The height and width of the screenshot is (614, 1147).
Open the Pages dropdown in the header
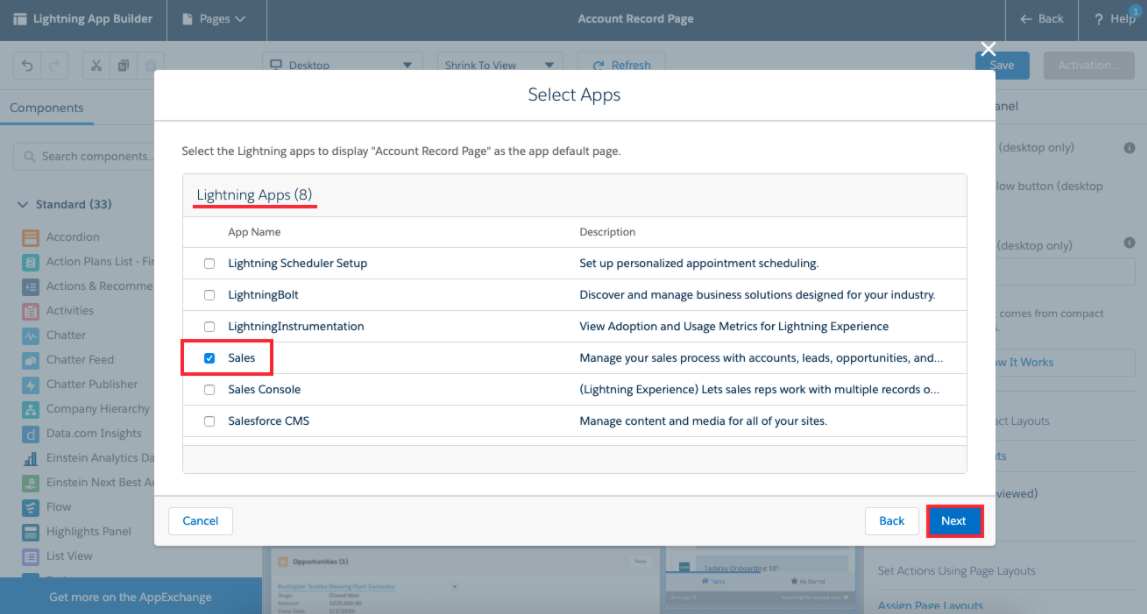(216, 18)
